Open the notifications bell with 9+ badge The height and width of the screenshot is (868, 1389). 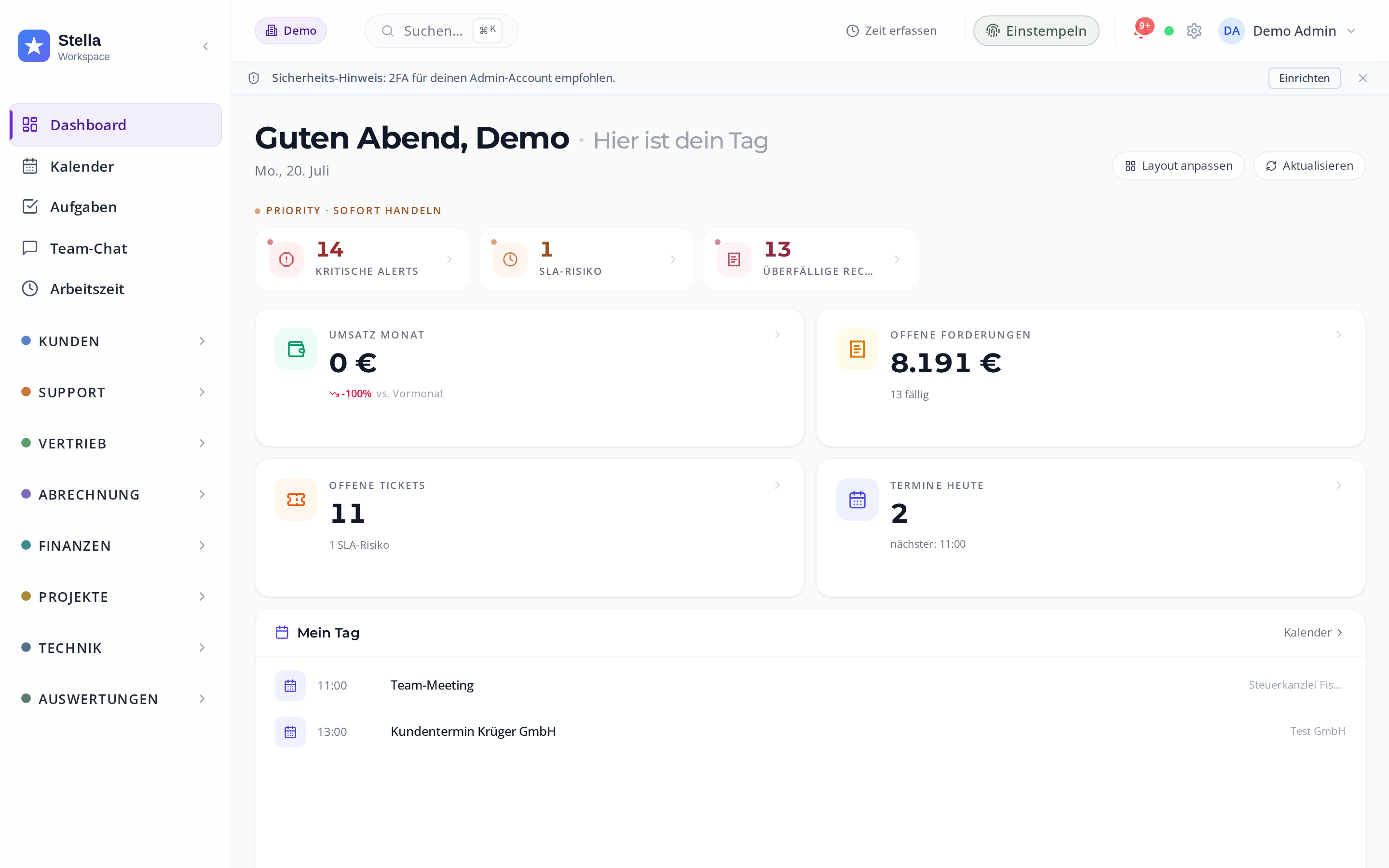tap(1142, 29)
